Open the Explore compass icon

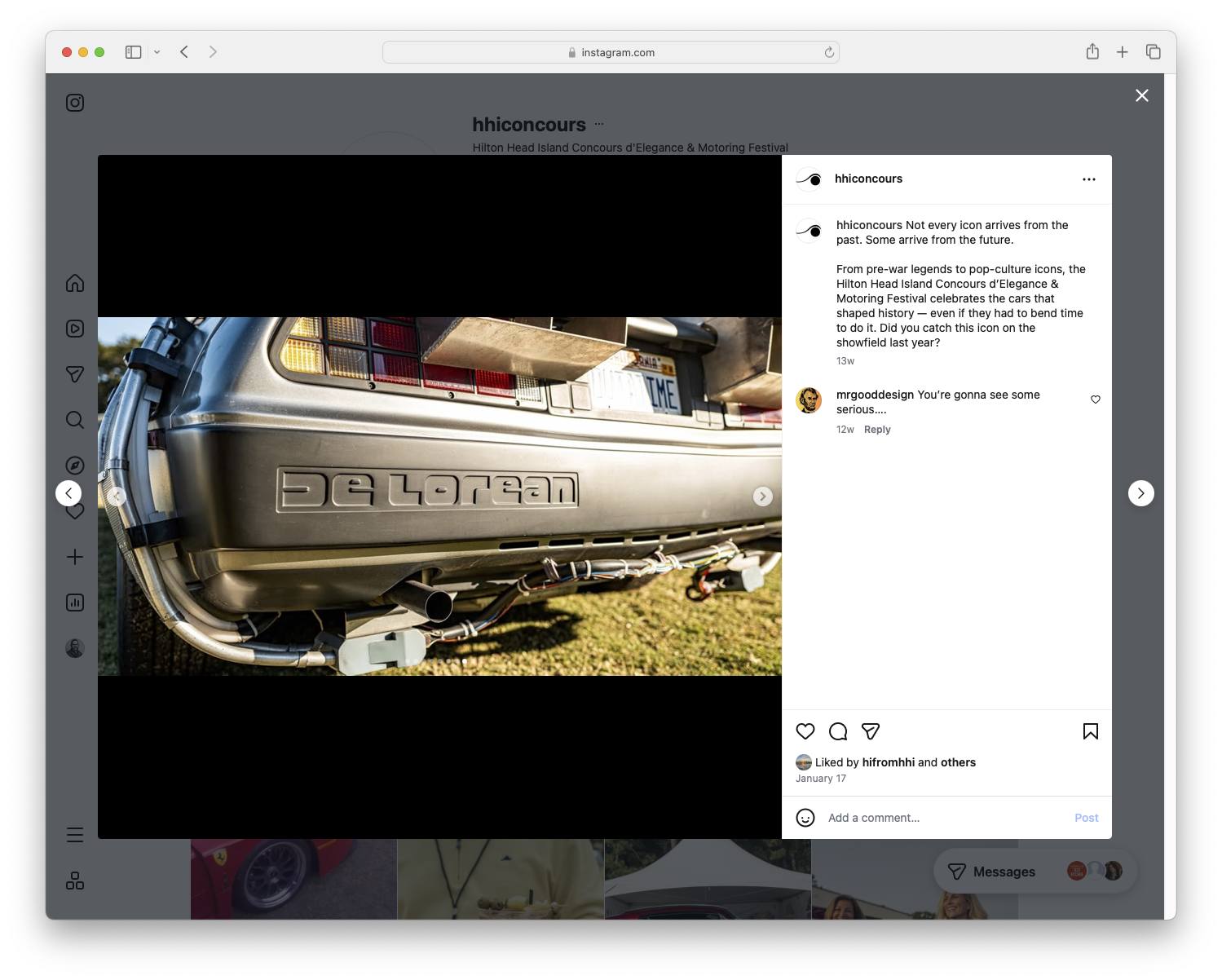click(74, 465)
